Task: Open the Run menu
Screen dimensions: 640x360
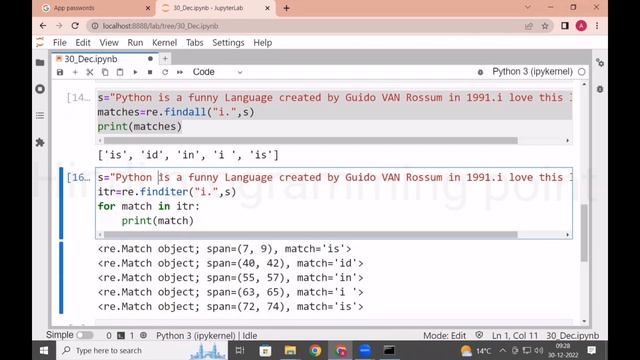Action: click(135, 42)
